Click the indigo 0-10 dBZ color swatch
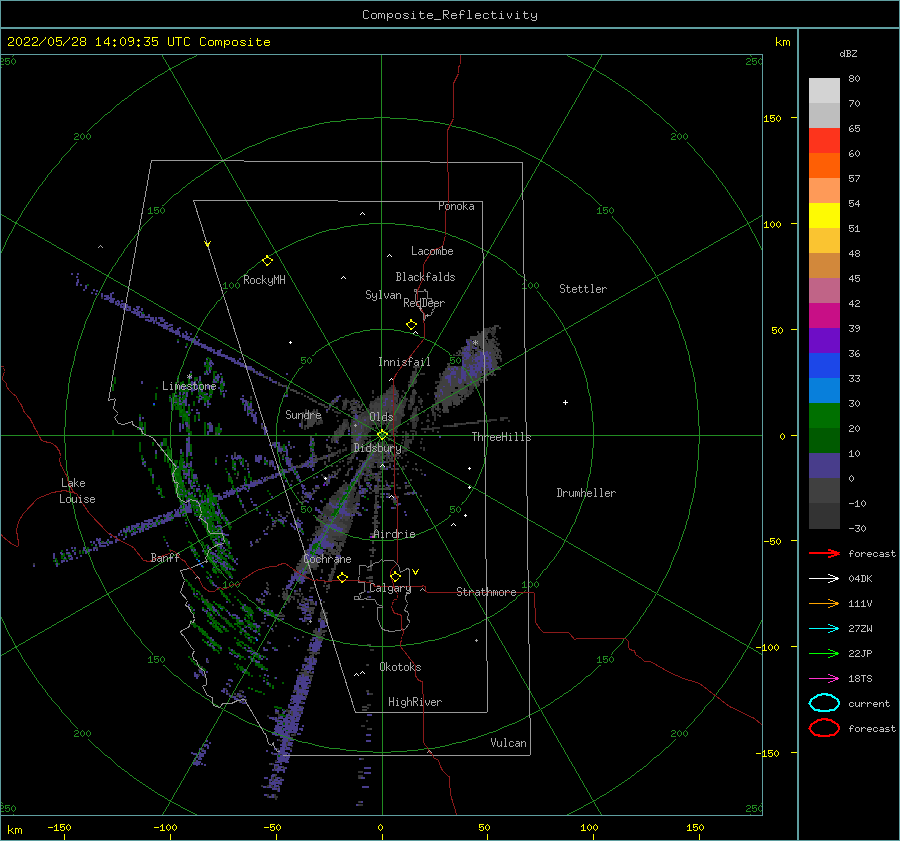900x841 pixels. 824,466
